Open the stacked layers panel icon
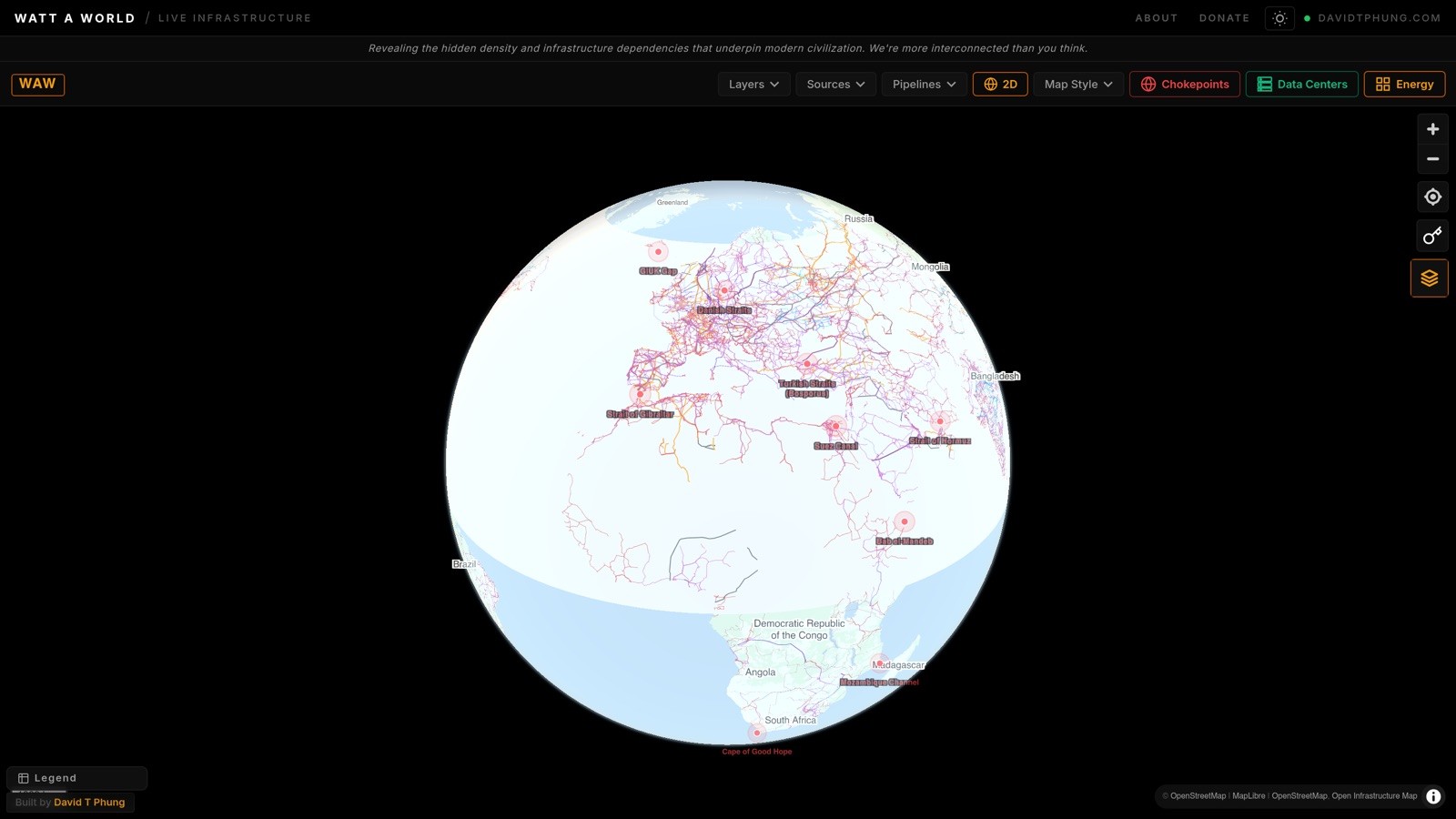 click(x=1430, y=278)
